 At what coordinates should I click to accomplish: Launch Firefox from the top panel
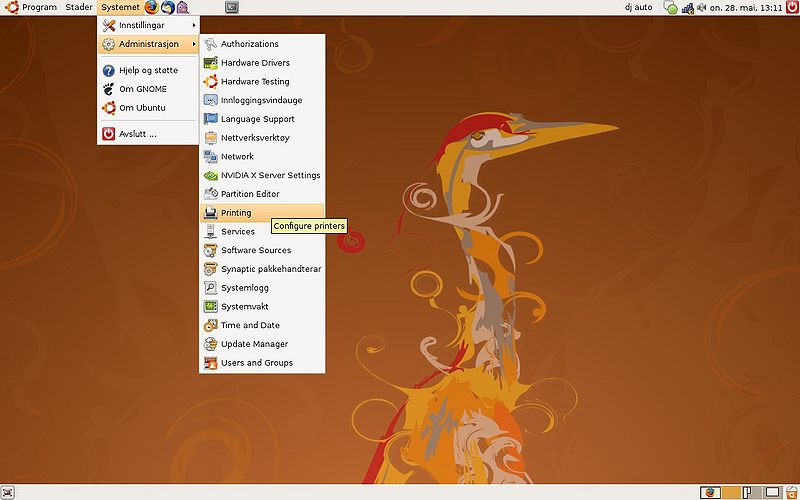[152, 7]
